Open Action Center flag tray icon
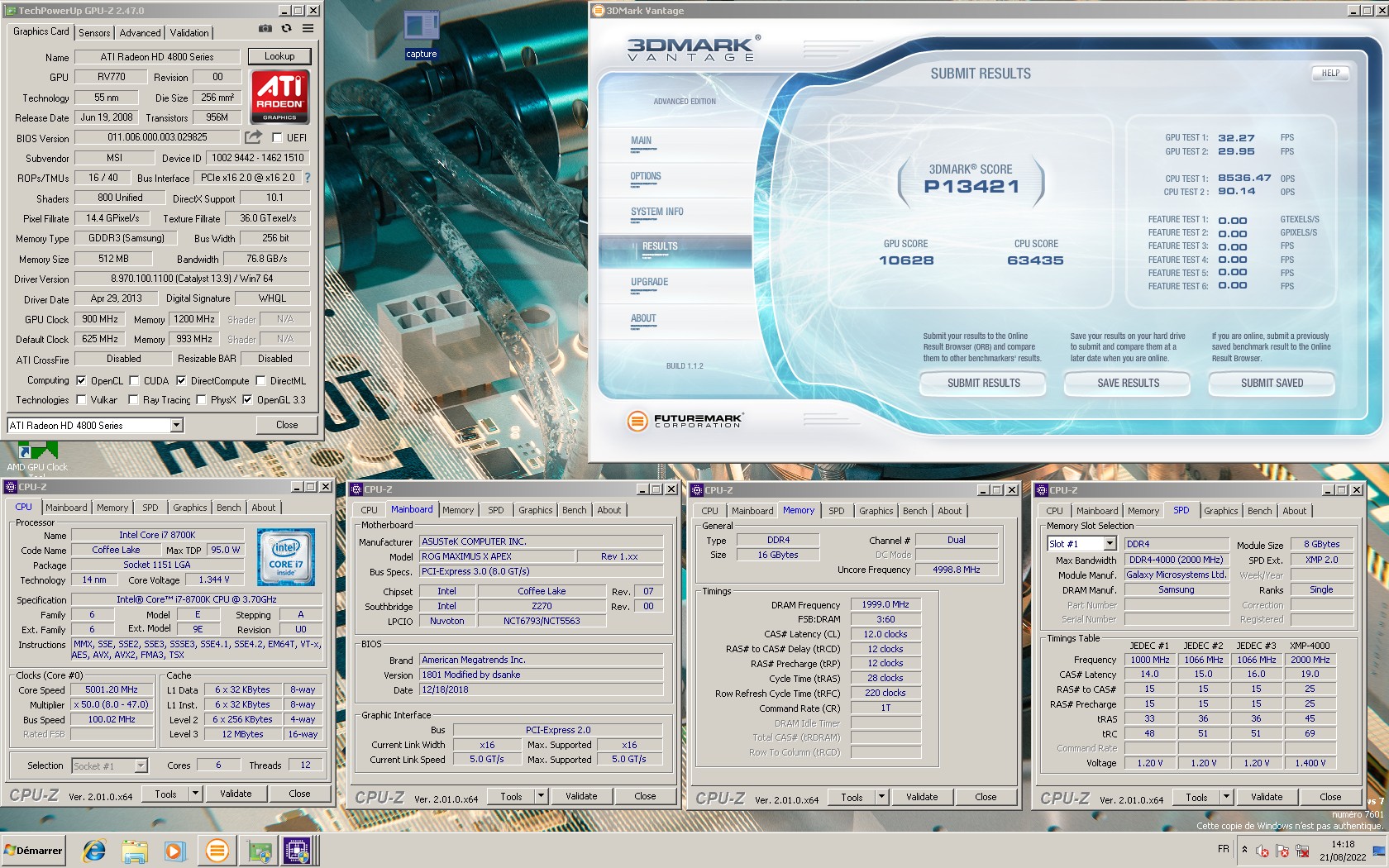Screen dimensions: 1389x868 [x=1282, y=851]
